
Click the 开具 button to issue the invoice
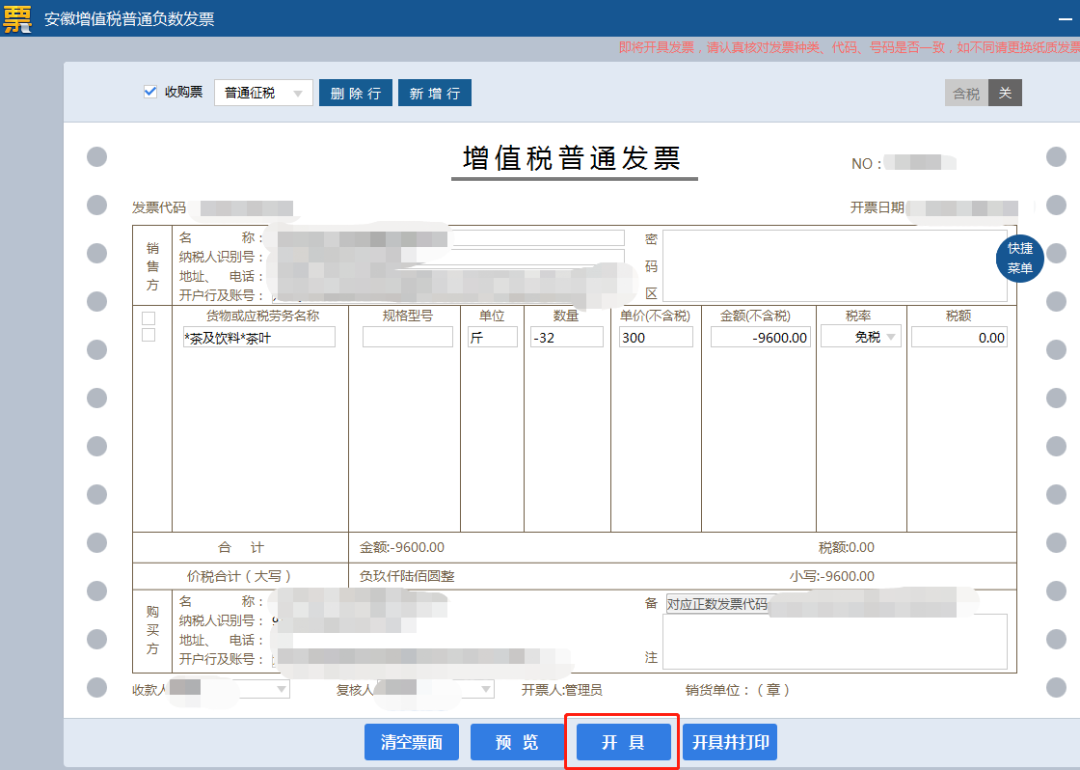pos(623,742)
